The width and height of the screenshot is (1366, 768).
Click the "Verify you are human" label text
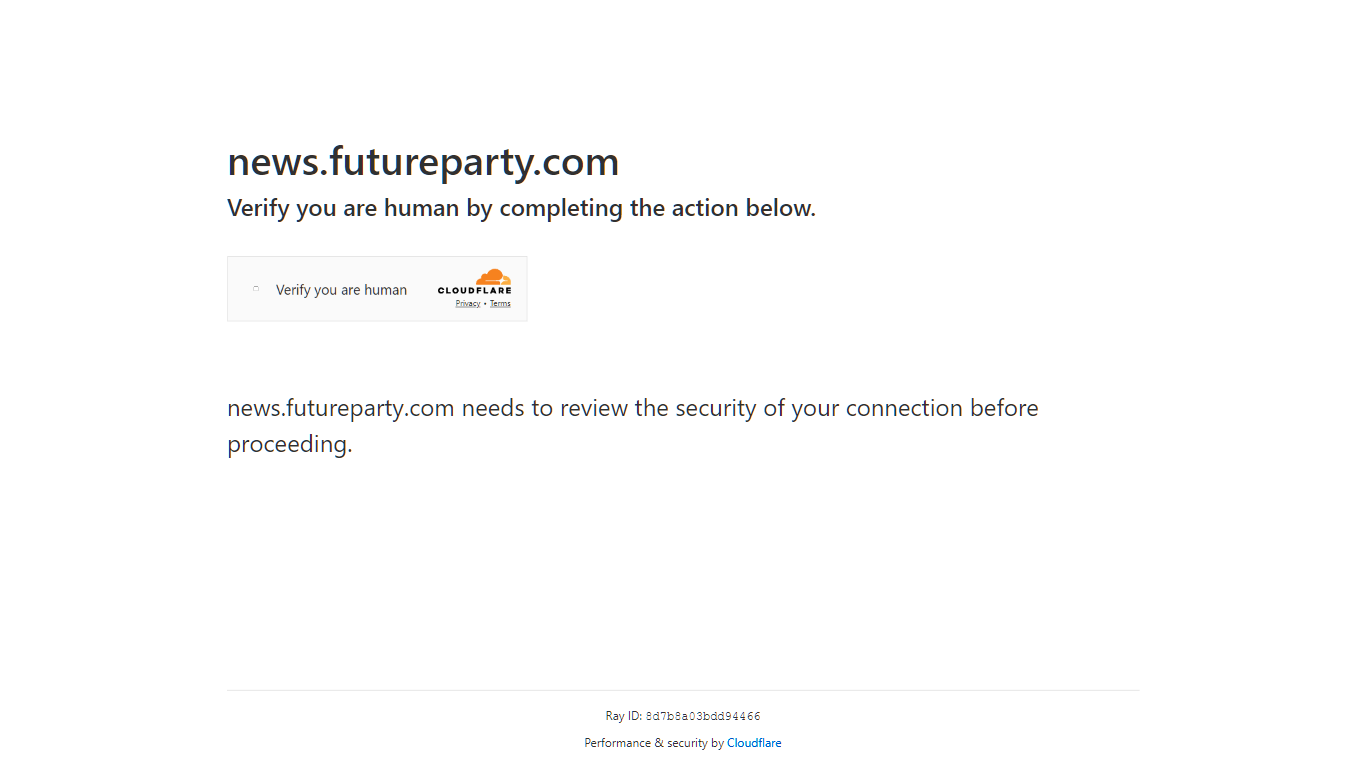pos(341,289)
